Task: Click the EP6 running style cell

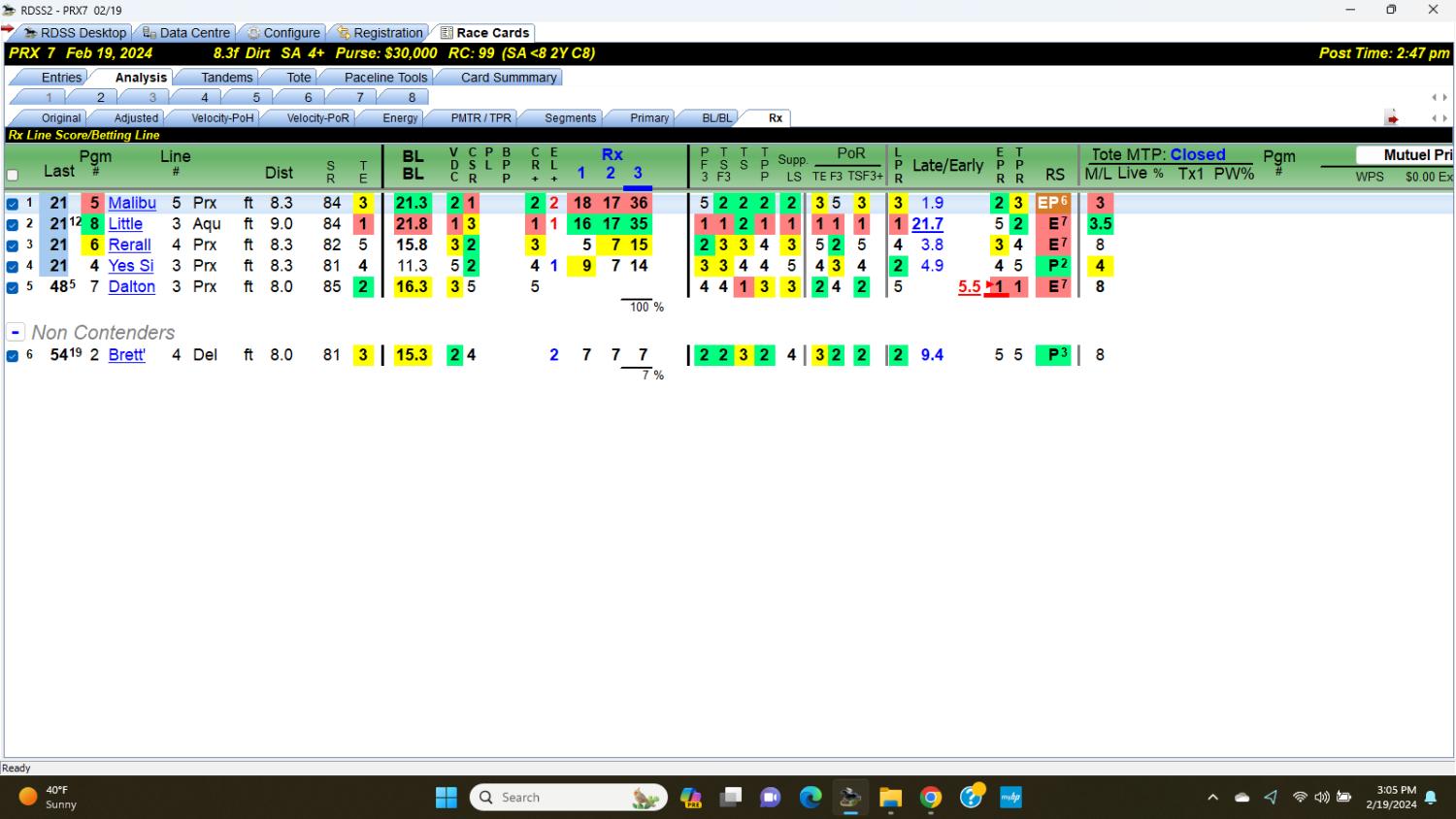Action: coord(1053,203)
